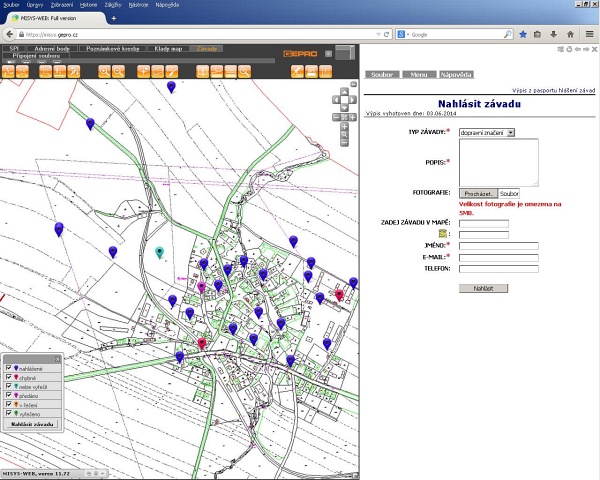Click the last orange toolbar icon
600x480 pixels.
326,72
